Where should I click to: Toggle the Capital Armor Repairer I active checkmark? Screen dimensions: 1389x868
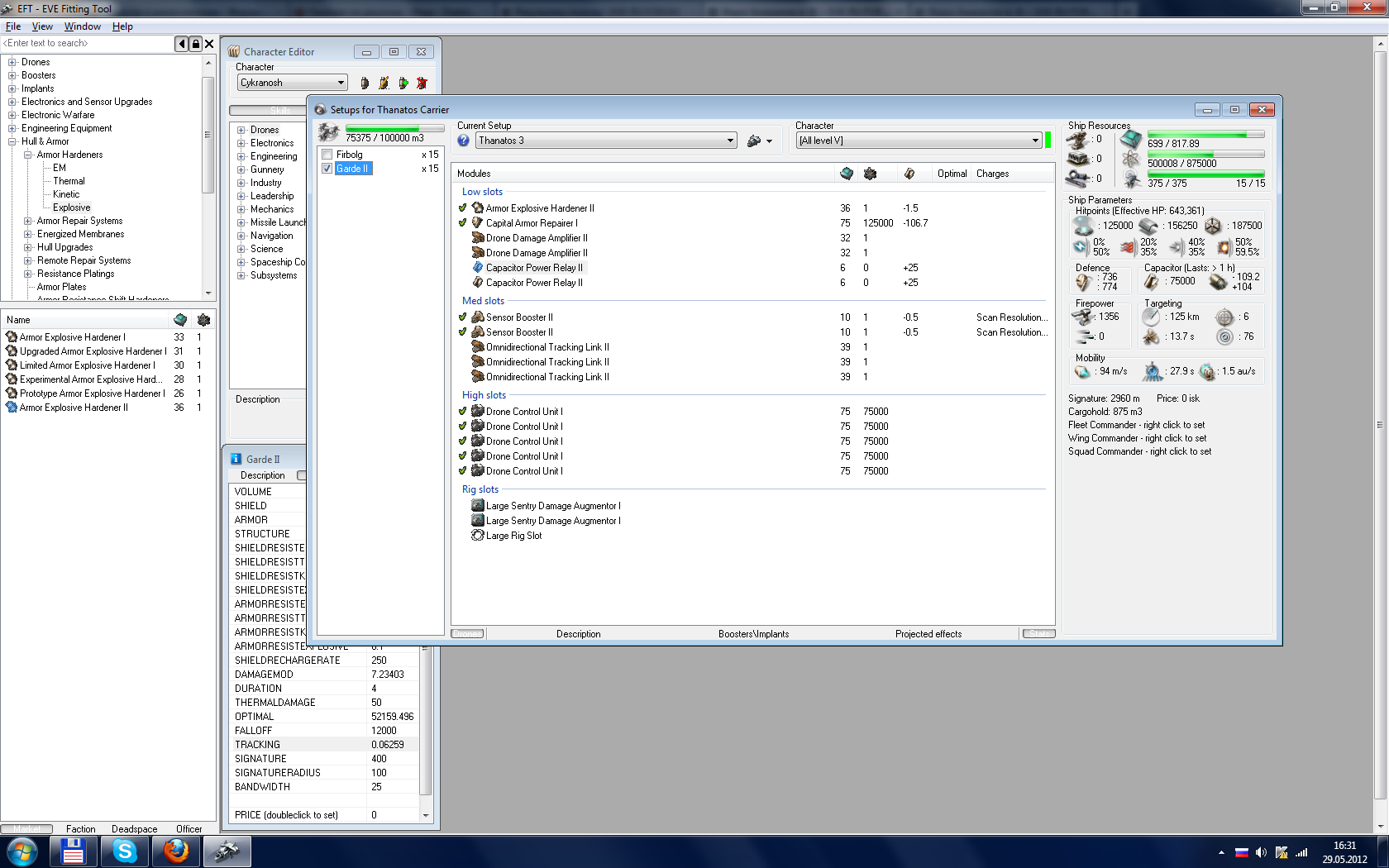pyautogui.click(x=463, y=223)
